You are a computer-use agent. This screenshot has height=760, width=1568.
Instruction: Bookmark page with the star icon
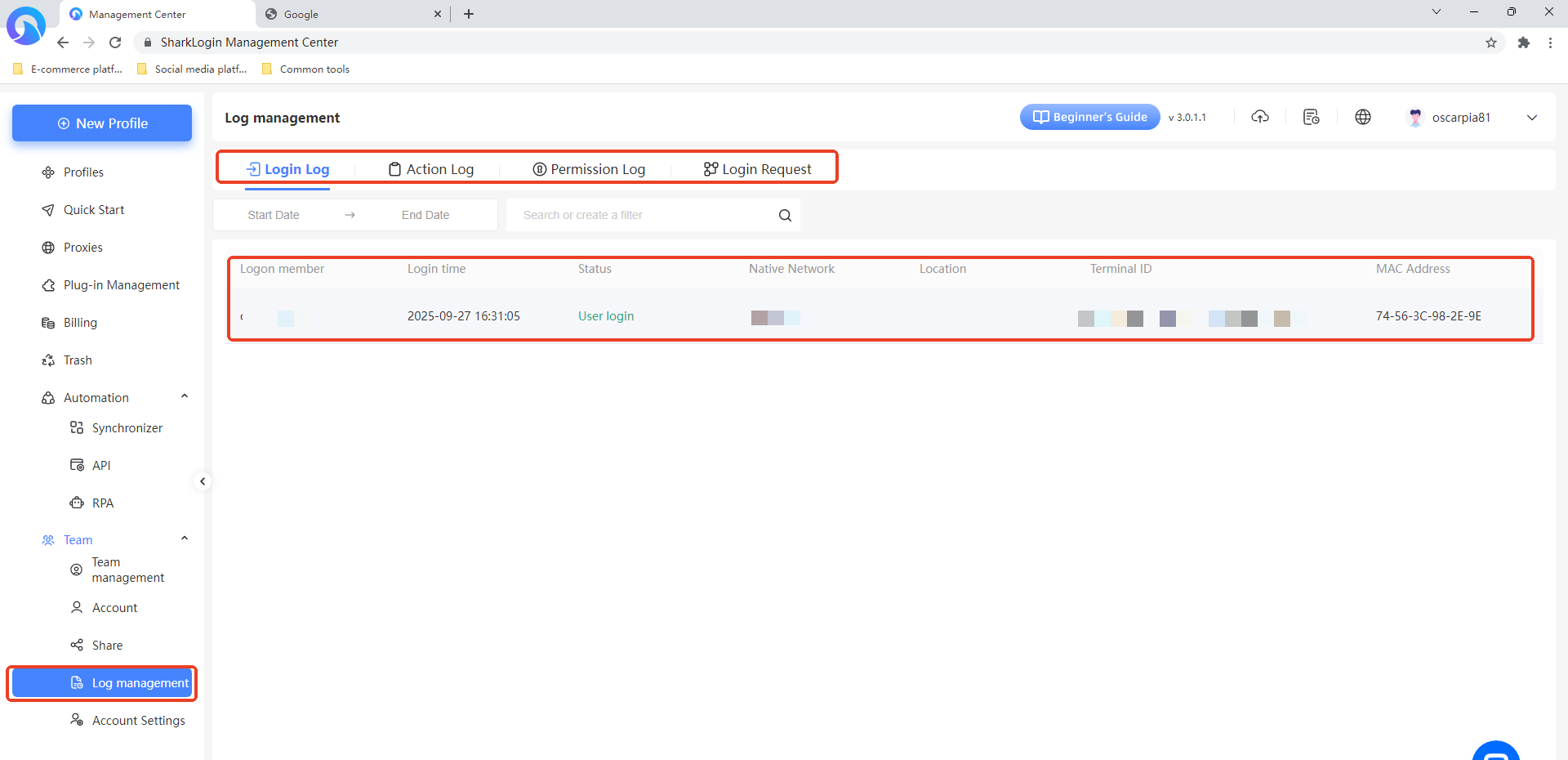1490,42
